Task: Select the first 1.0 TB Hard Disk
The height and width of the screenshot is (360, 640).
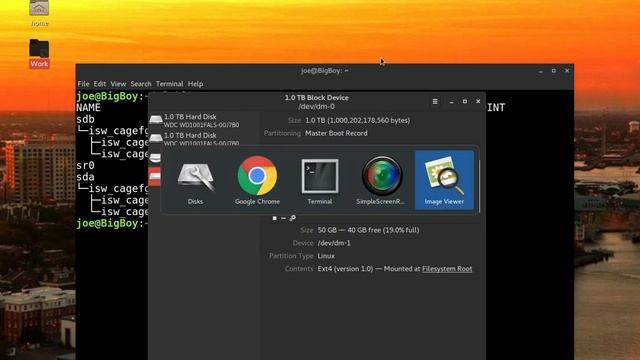Action: (204, 120)
